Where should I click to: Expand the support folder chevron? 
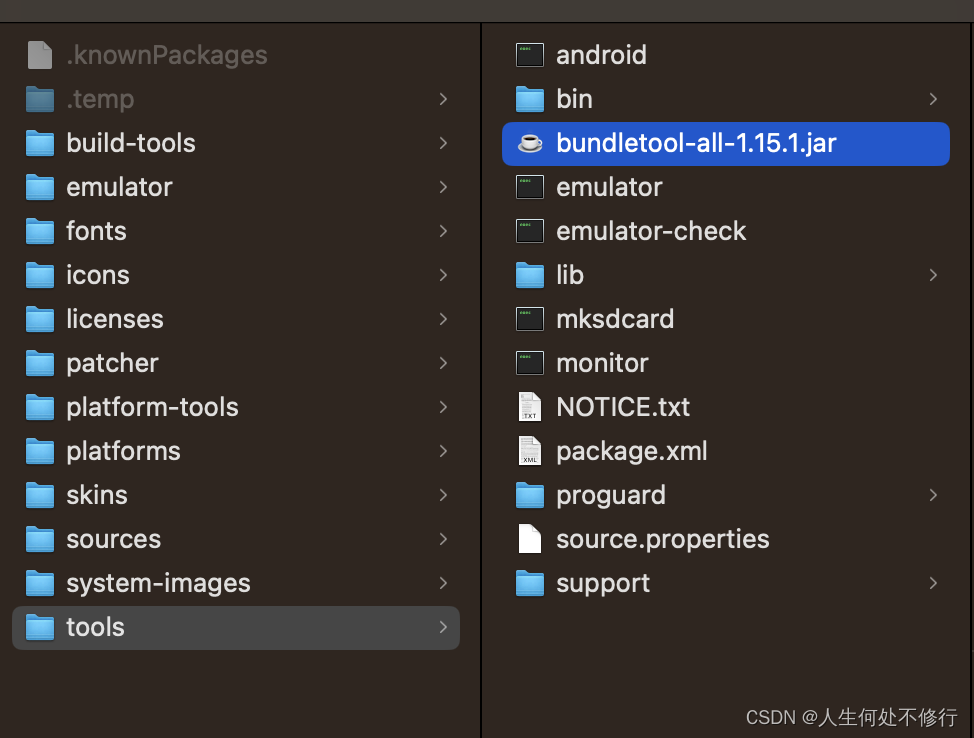pyautogui.click(x=933, y=583)
